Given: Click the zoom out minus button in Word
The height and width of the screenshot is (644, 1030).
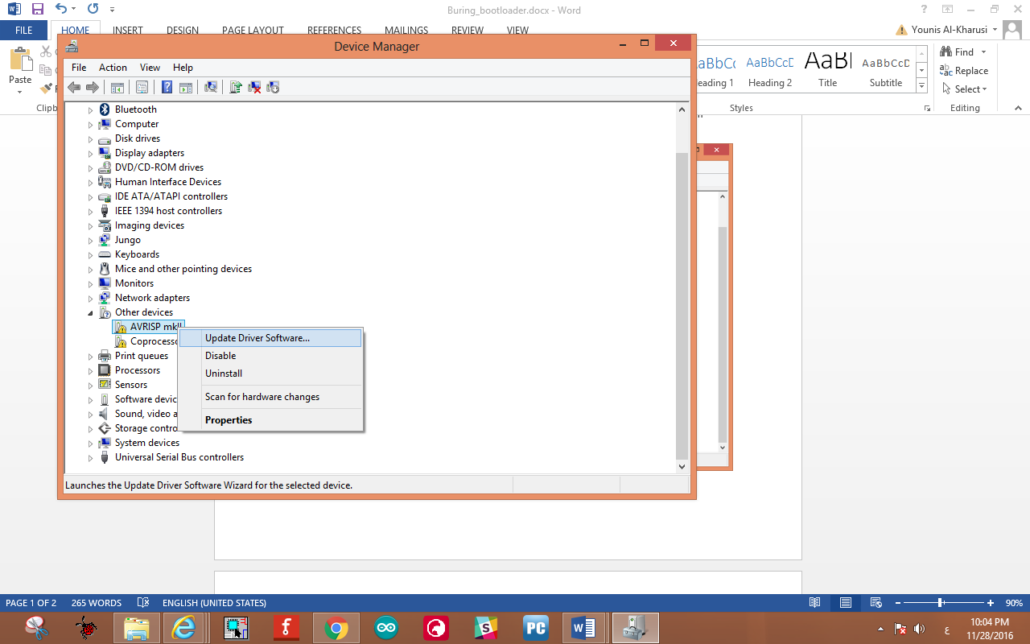Looking at the screenshot, I should pos(898,603).
